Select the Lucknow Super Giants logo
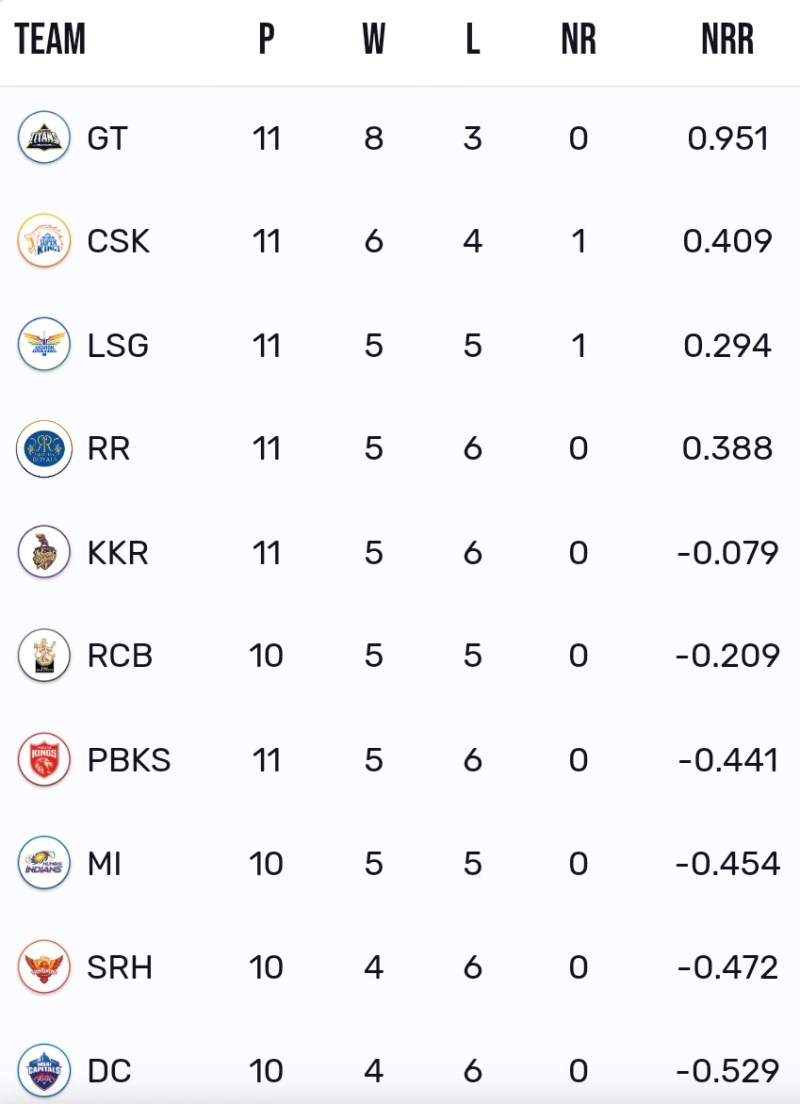The image size is (800, 1104). [x=44, y=345]
